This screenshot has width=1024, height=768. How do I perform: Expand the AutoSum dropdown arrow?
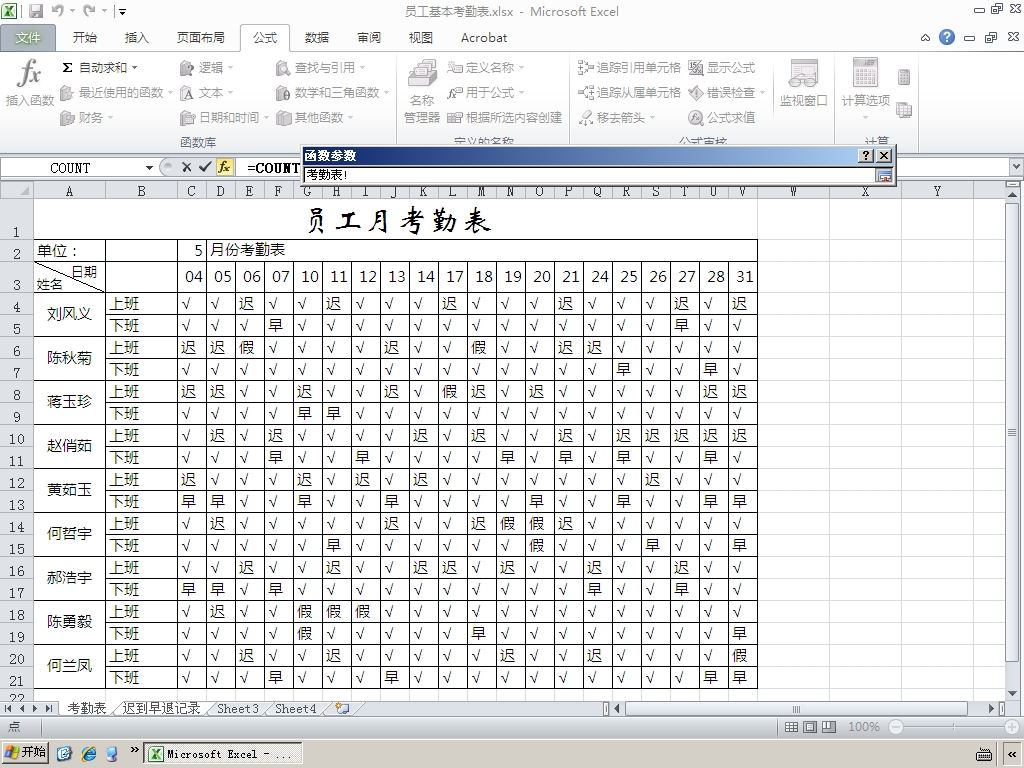point(135,67)
